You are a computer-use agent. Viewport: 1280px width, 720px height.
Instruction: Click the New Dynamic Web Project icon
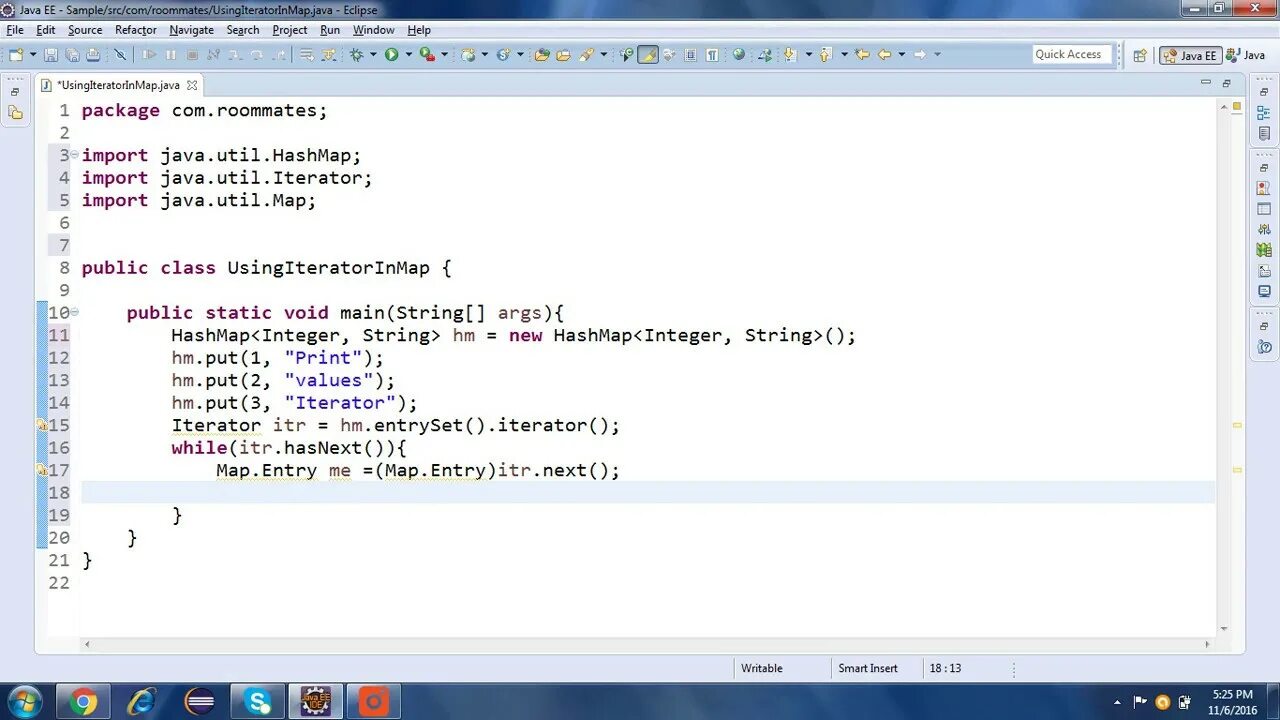point(467,55)
